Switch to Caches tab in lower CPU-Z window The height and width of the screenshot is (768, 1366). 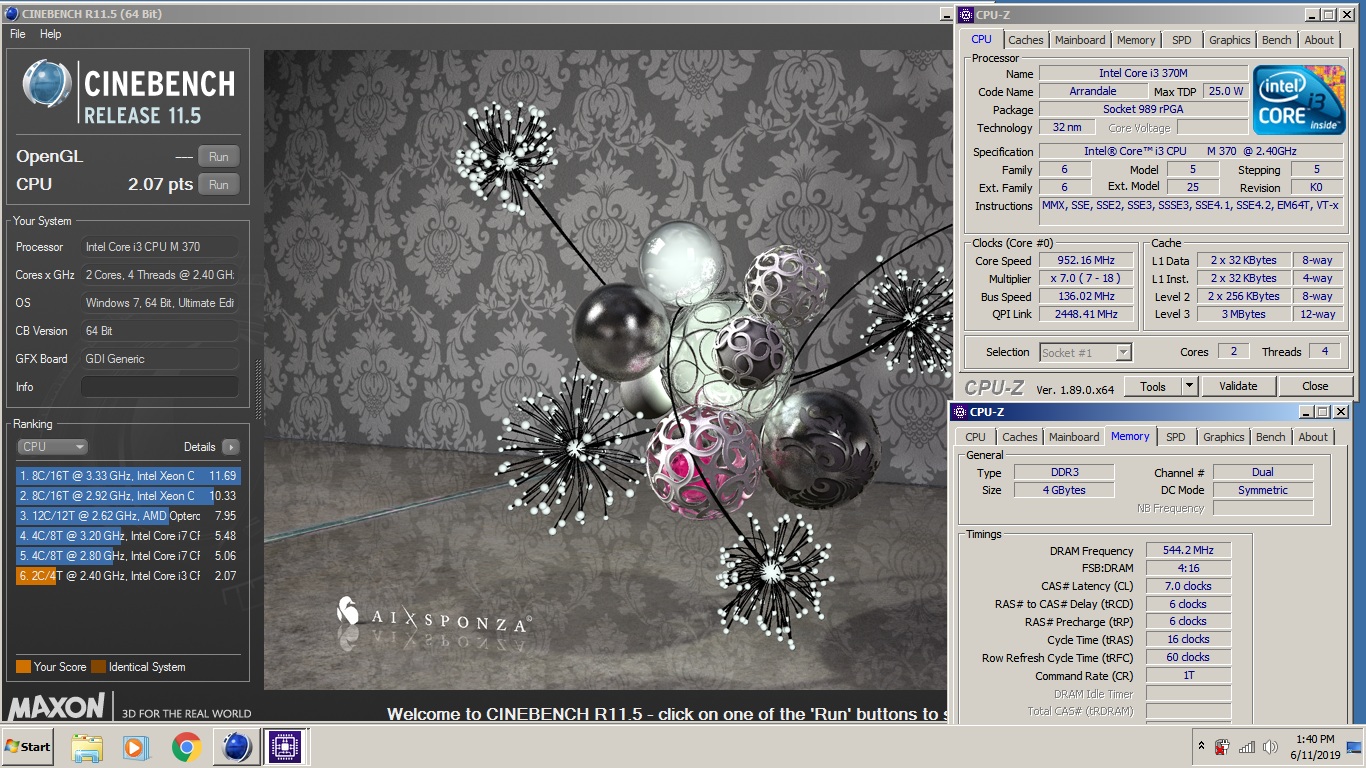coord(1020,437)
